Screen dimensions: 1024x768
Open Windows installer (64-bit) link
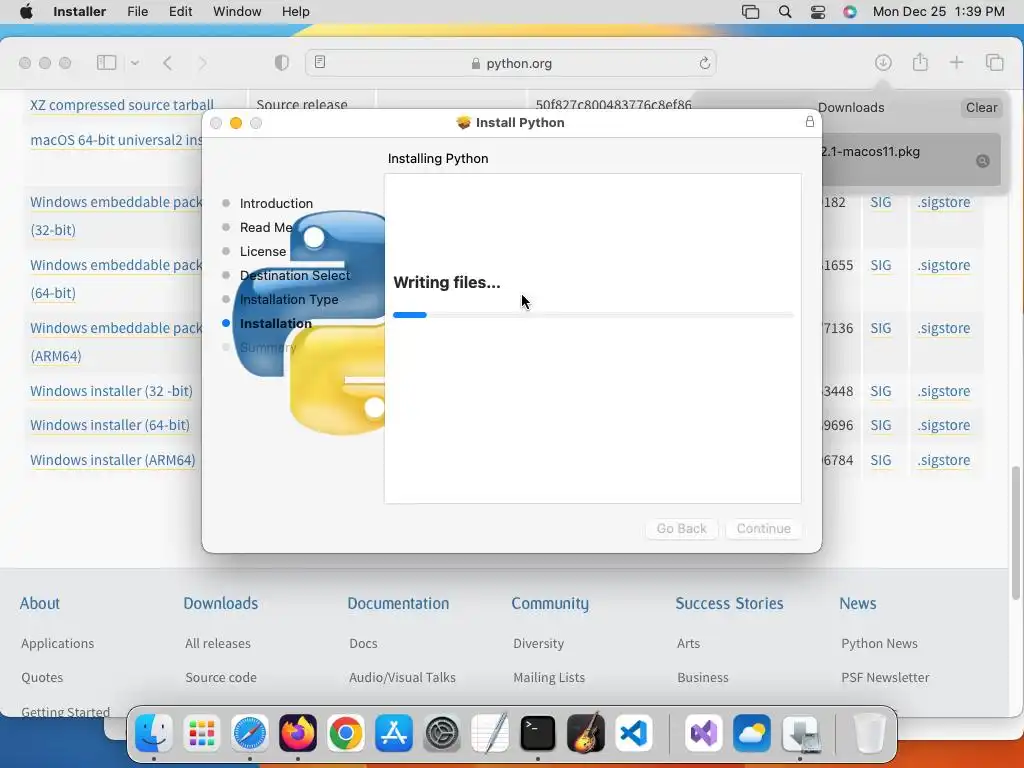coord(110,424)
